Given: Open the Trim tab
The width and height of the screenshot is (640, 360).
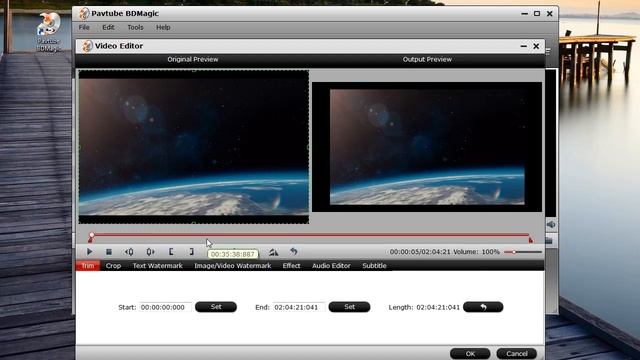Looking at the screenshot, I should click(x=88, y=266).
